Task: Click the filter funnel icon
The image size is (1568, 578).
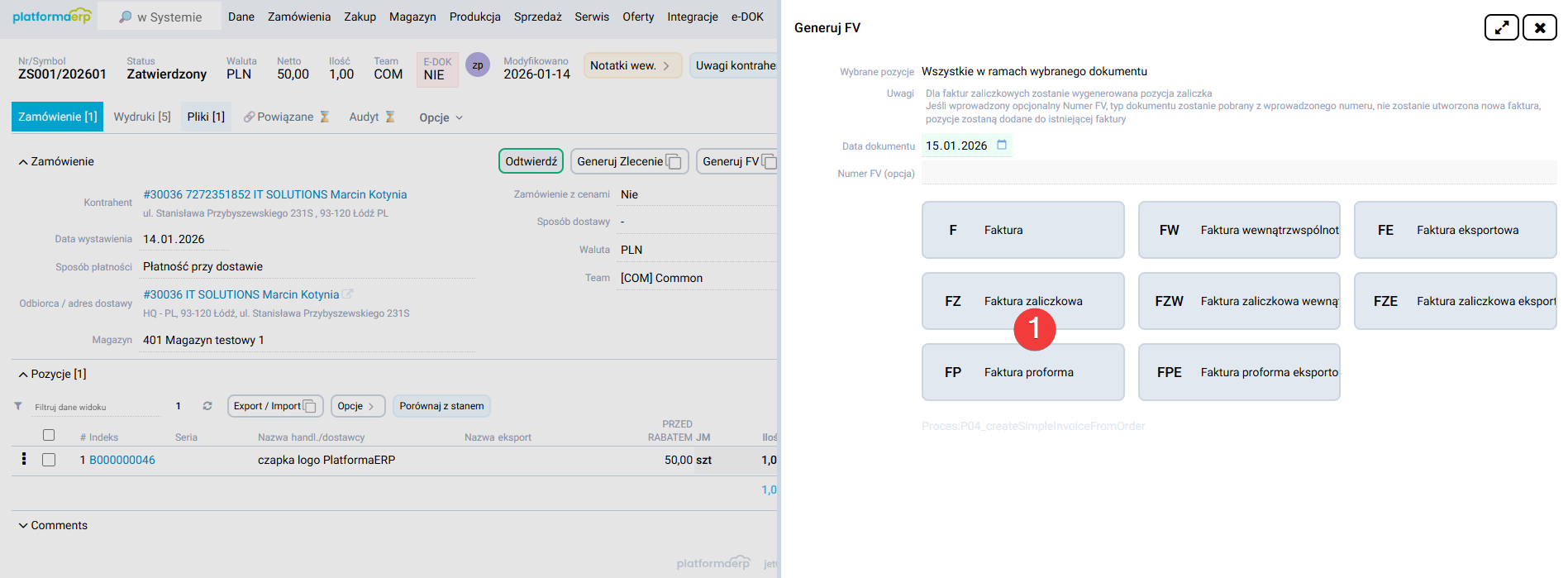Action: click(x=18, y=406)
